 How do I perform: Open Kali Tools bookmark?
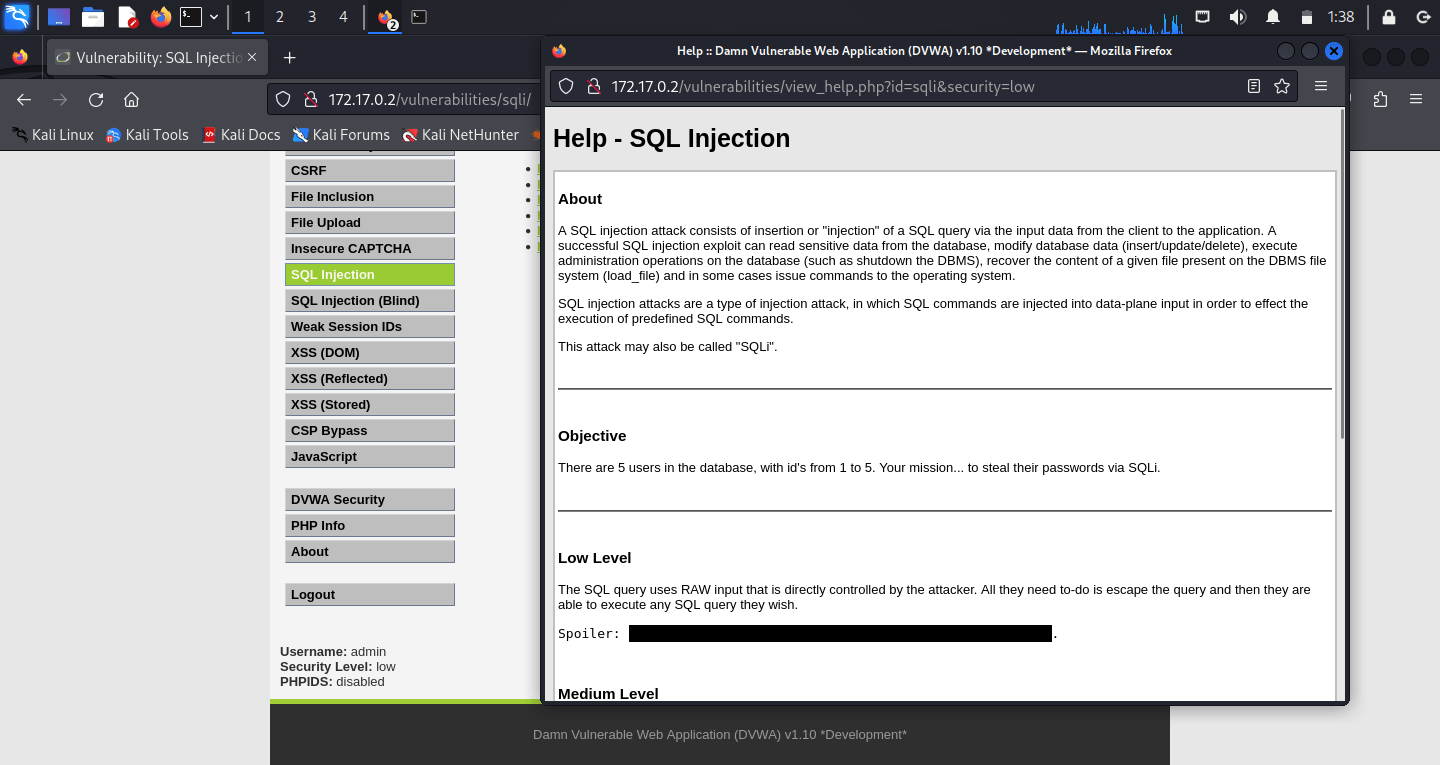point(147,134)
